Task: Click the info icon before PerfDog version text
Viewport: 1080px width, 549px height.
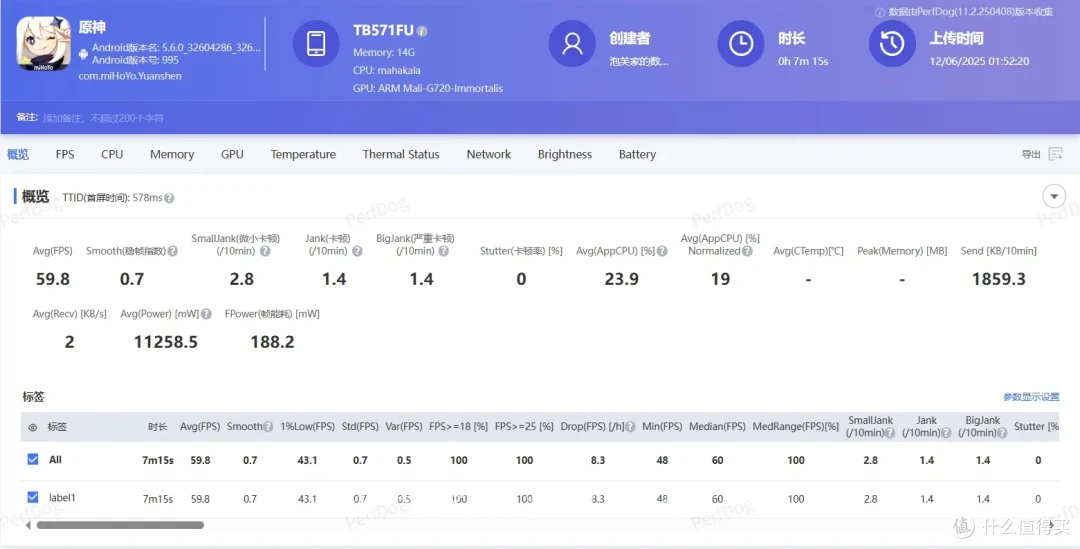Action: (880, 12)
